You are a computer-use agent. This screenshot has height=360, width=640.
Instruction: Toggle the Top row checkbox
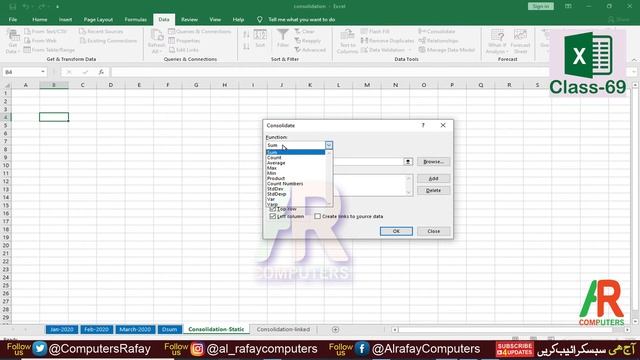(273, 209)
